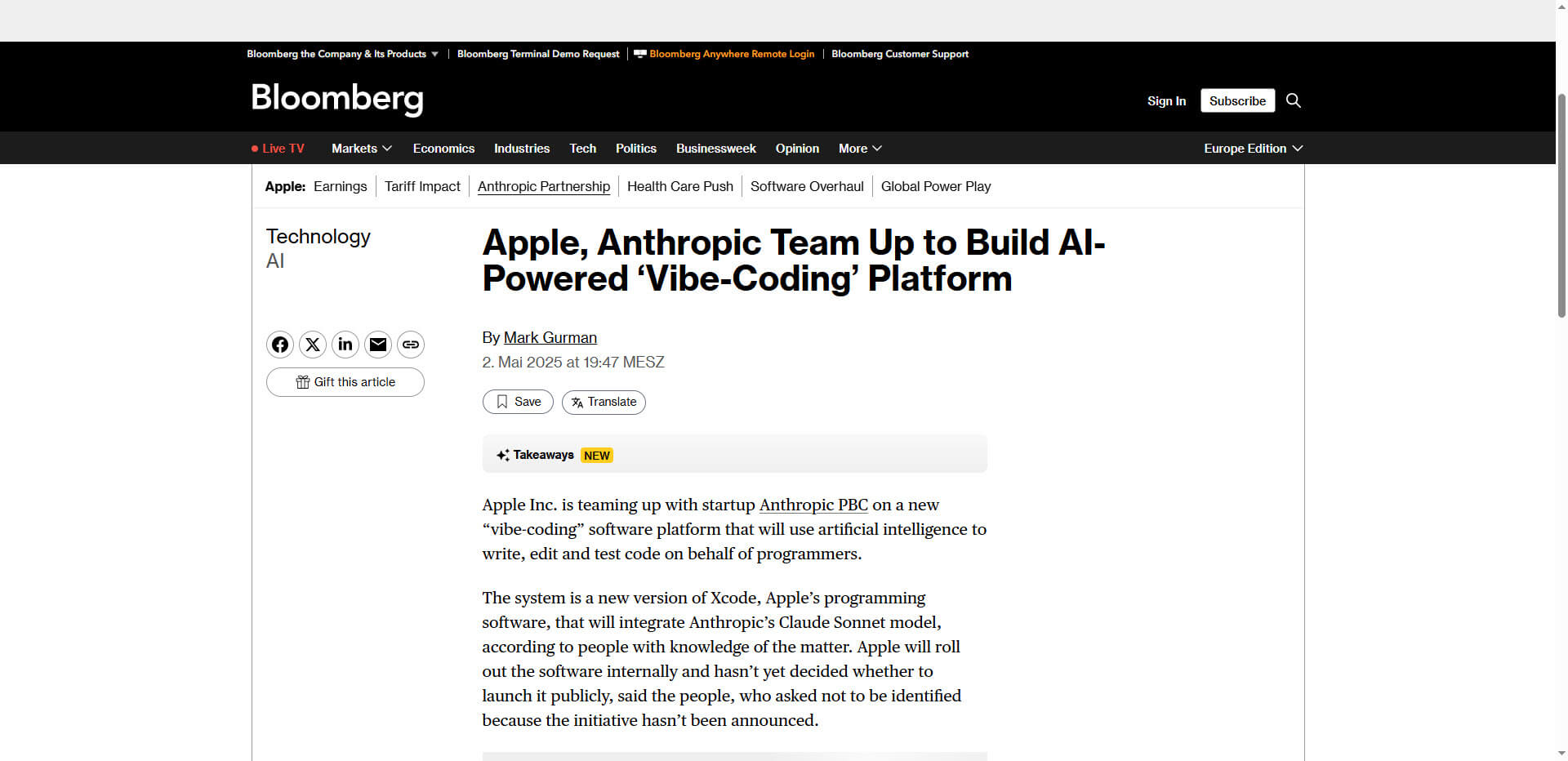Open the More navigation dropdown
Viewport: 1568px width, 761px height.
tap(859, 148)
